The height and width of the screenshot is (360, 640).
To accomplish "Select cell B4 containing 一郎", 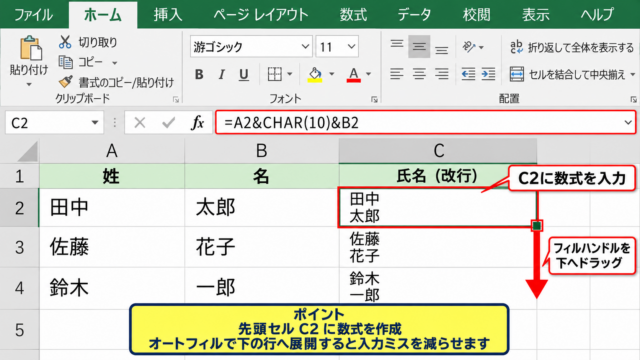I will [x=262, y=288].
